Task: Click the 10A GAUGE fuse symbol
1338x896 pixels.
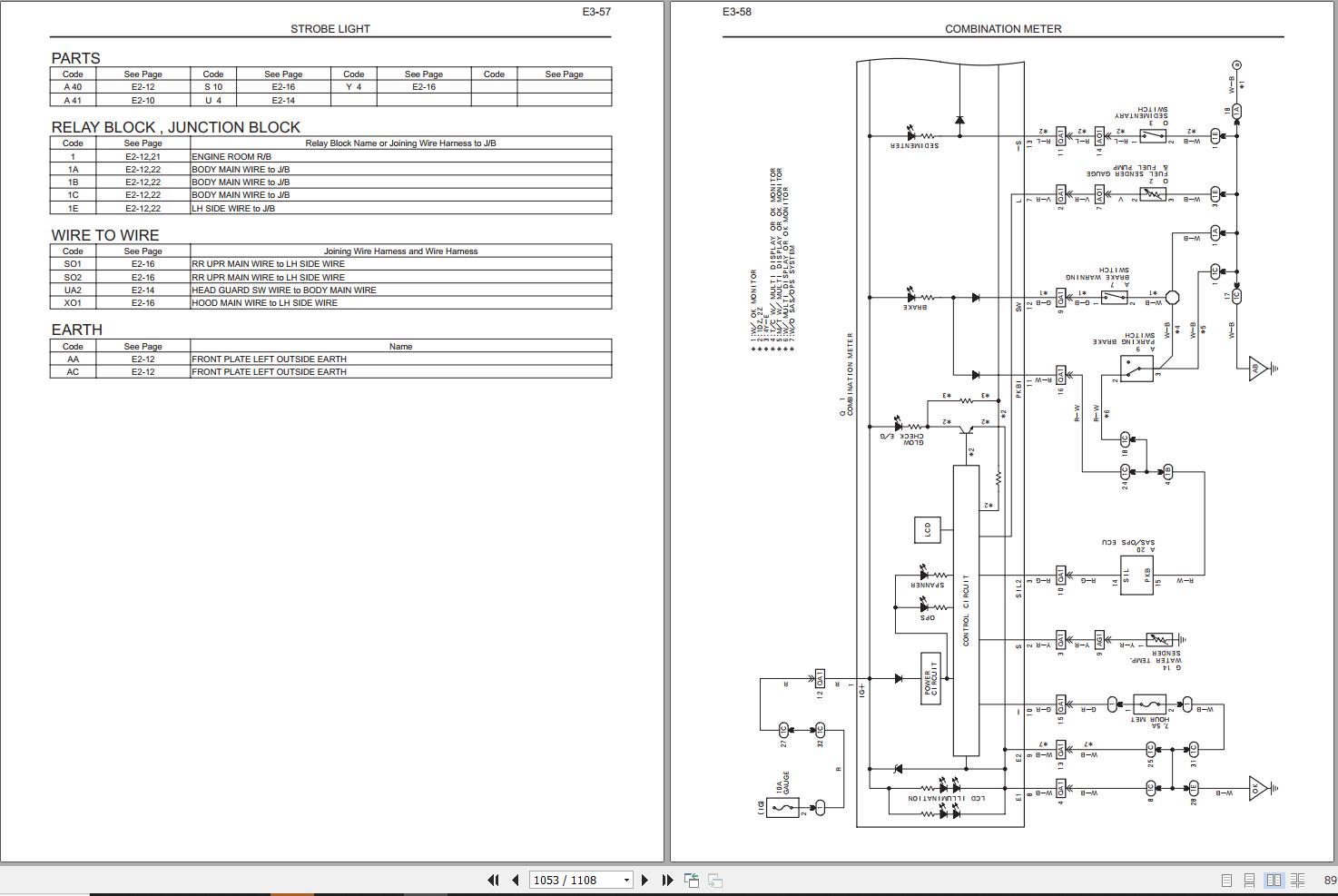Action: [783, 806]
